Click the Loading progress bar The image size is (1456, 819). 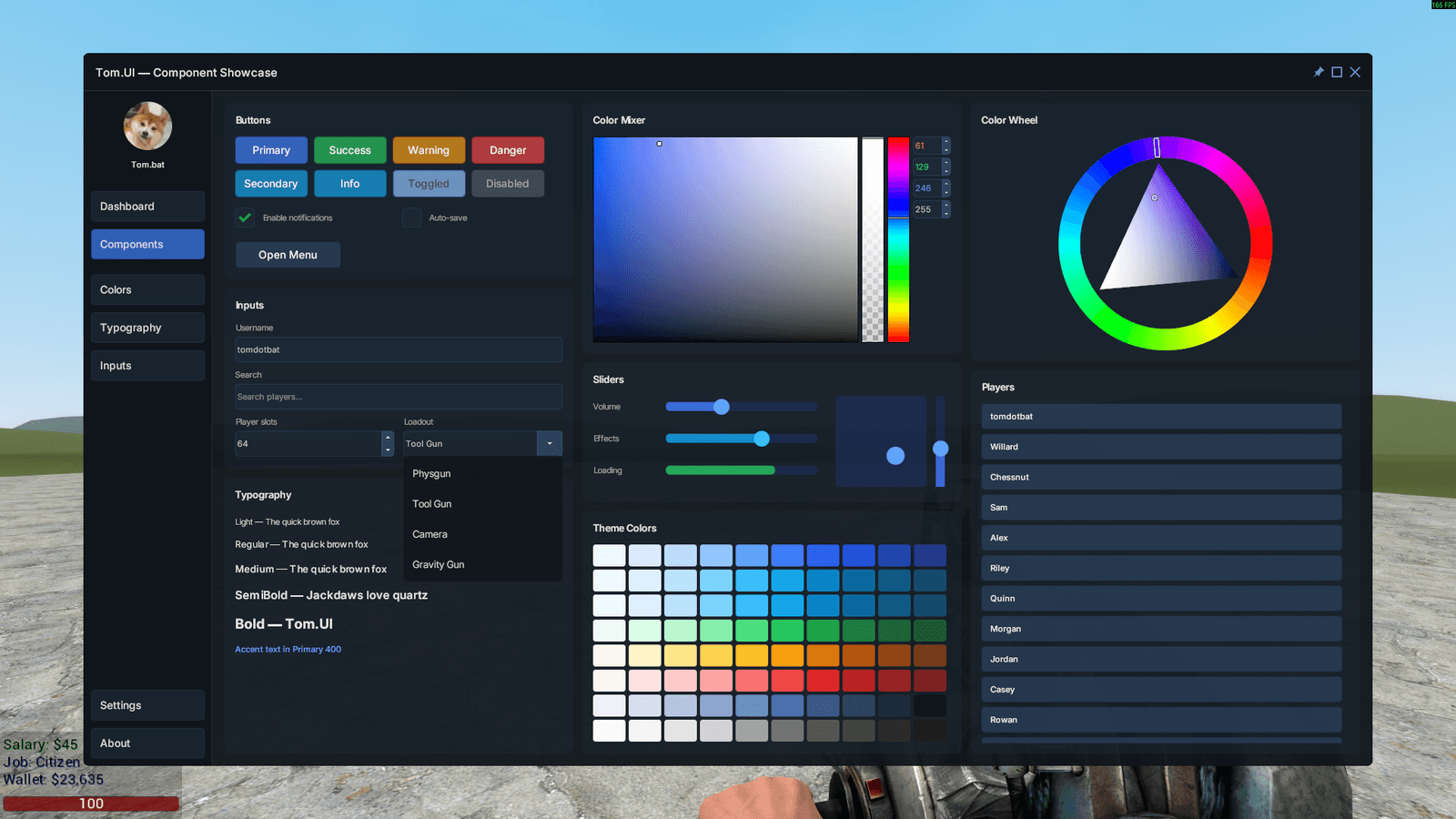click(x=742, y=470)
